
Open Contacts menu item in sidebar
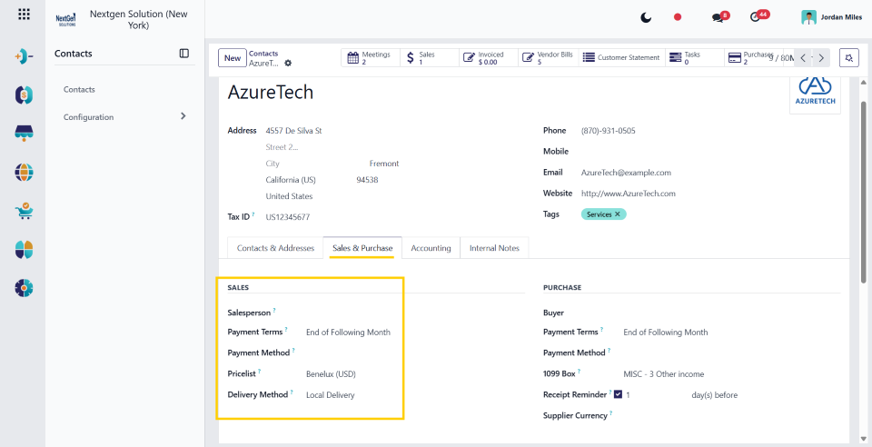[79, 89]
